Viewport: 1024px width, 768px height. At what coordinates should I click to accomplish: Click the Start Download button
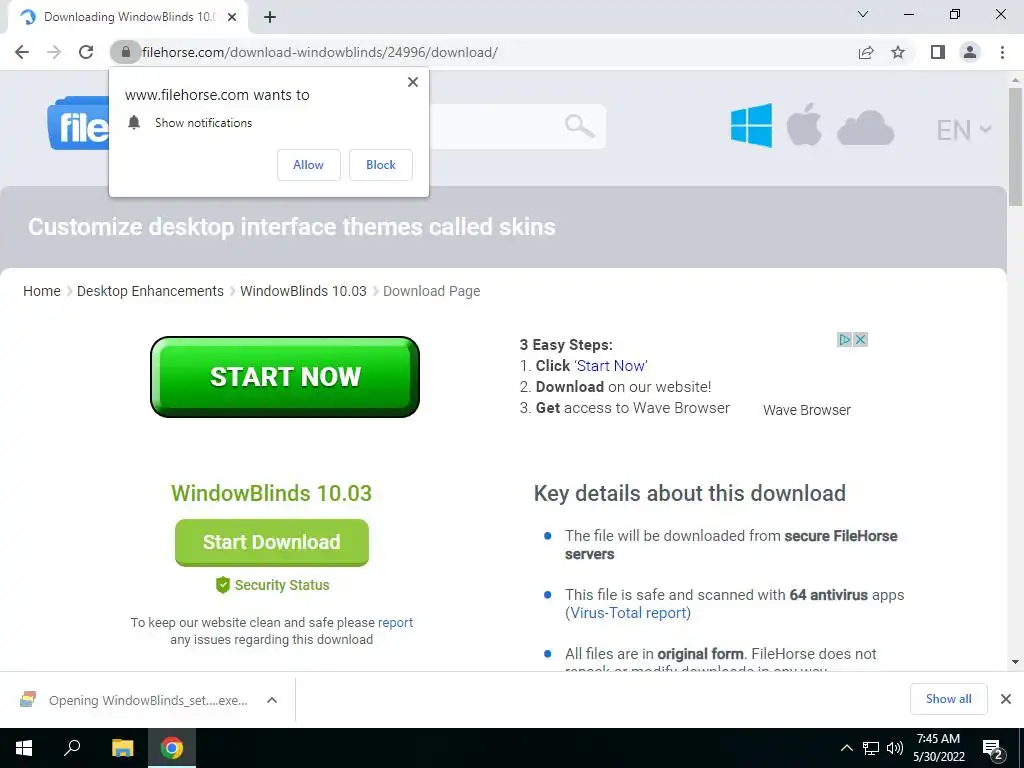pos(272,542)
